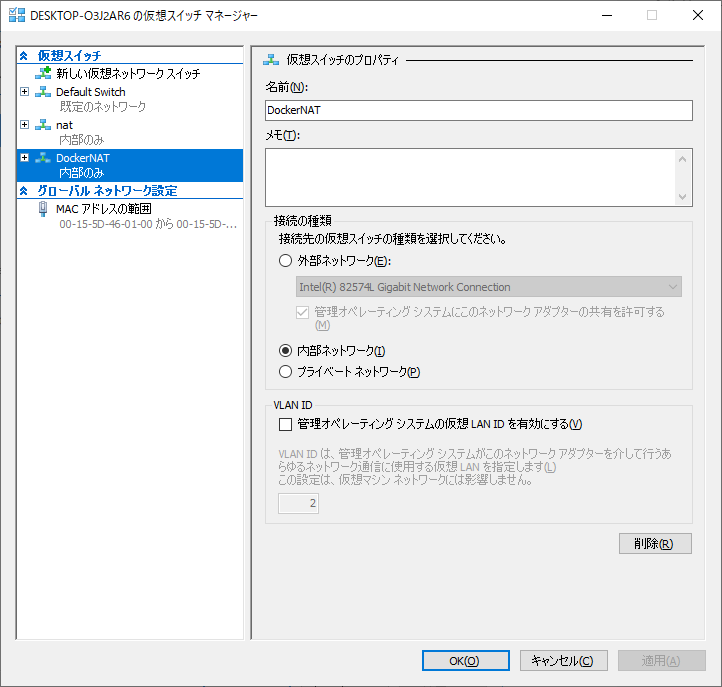This screenshot has height=687, width=722.
Task: Select 外部ネットワーク radio button
Action: point(285,261)
